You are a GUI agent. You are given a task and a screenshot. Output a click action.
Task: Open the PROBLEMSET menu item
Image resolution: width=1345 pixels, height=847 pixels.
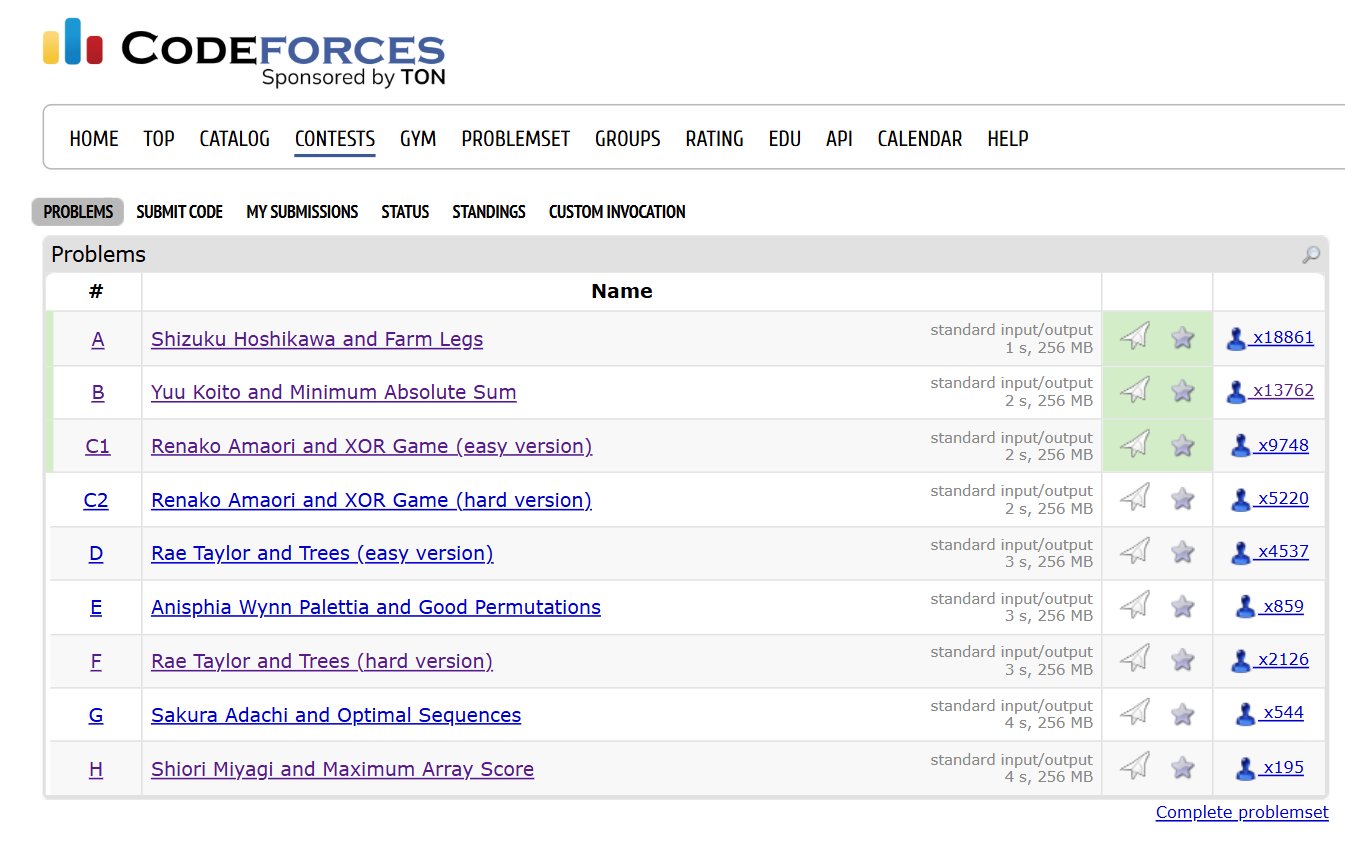tap(515, 139)
